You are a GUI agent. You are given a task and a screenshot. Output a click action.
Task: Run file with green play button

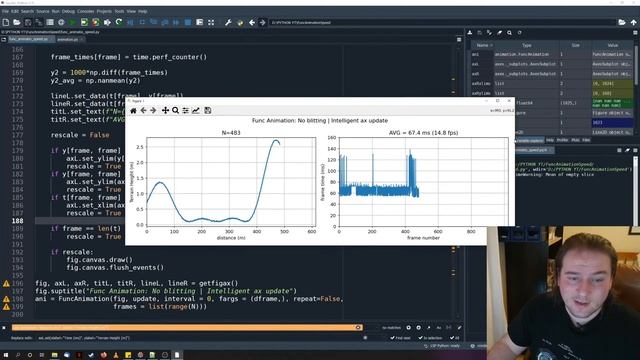point(73,22)
